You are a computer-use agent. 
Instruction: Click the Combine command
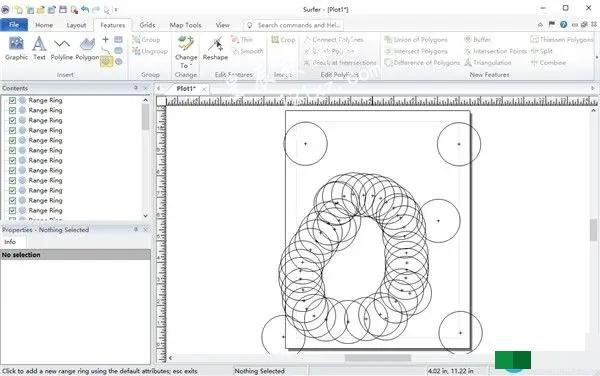point(549,62)
